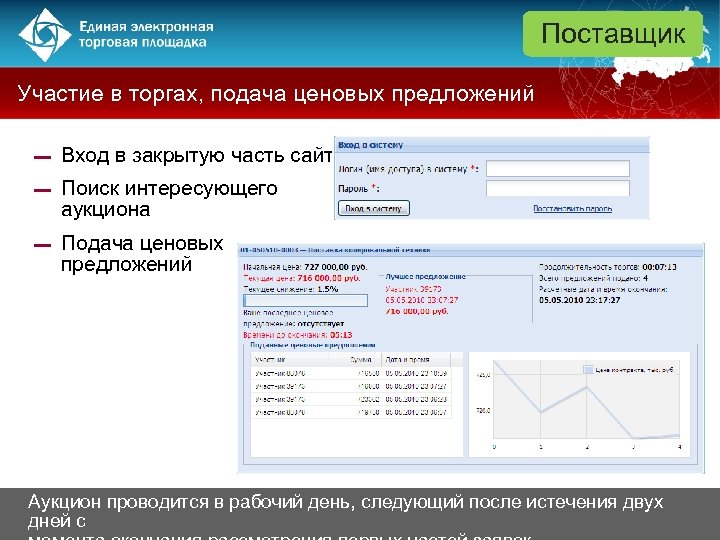Click the Участник column header
This screenshot has width=720, height=540.
click(290, 360)
